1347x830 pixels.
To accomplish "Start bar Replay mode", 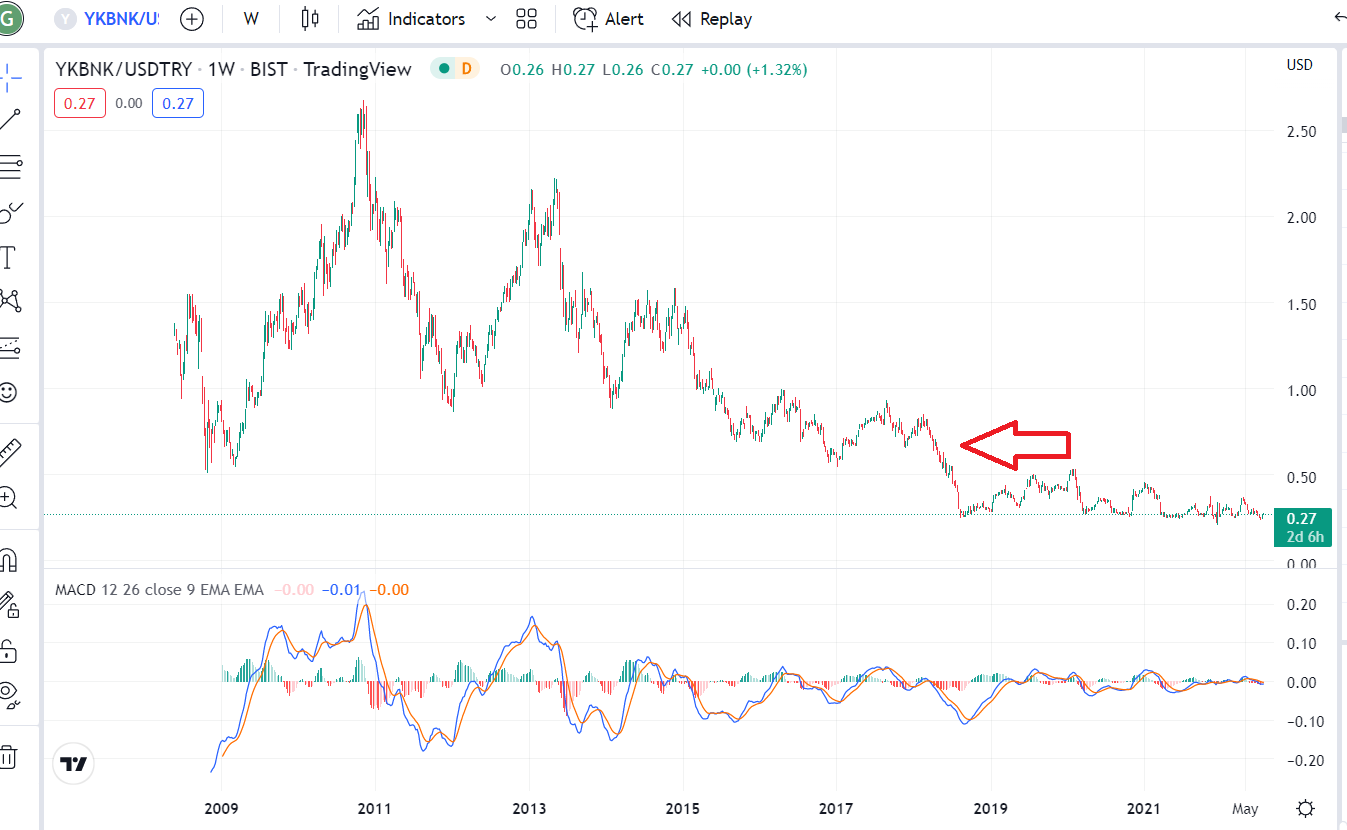I will point(711,19).
